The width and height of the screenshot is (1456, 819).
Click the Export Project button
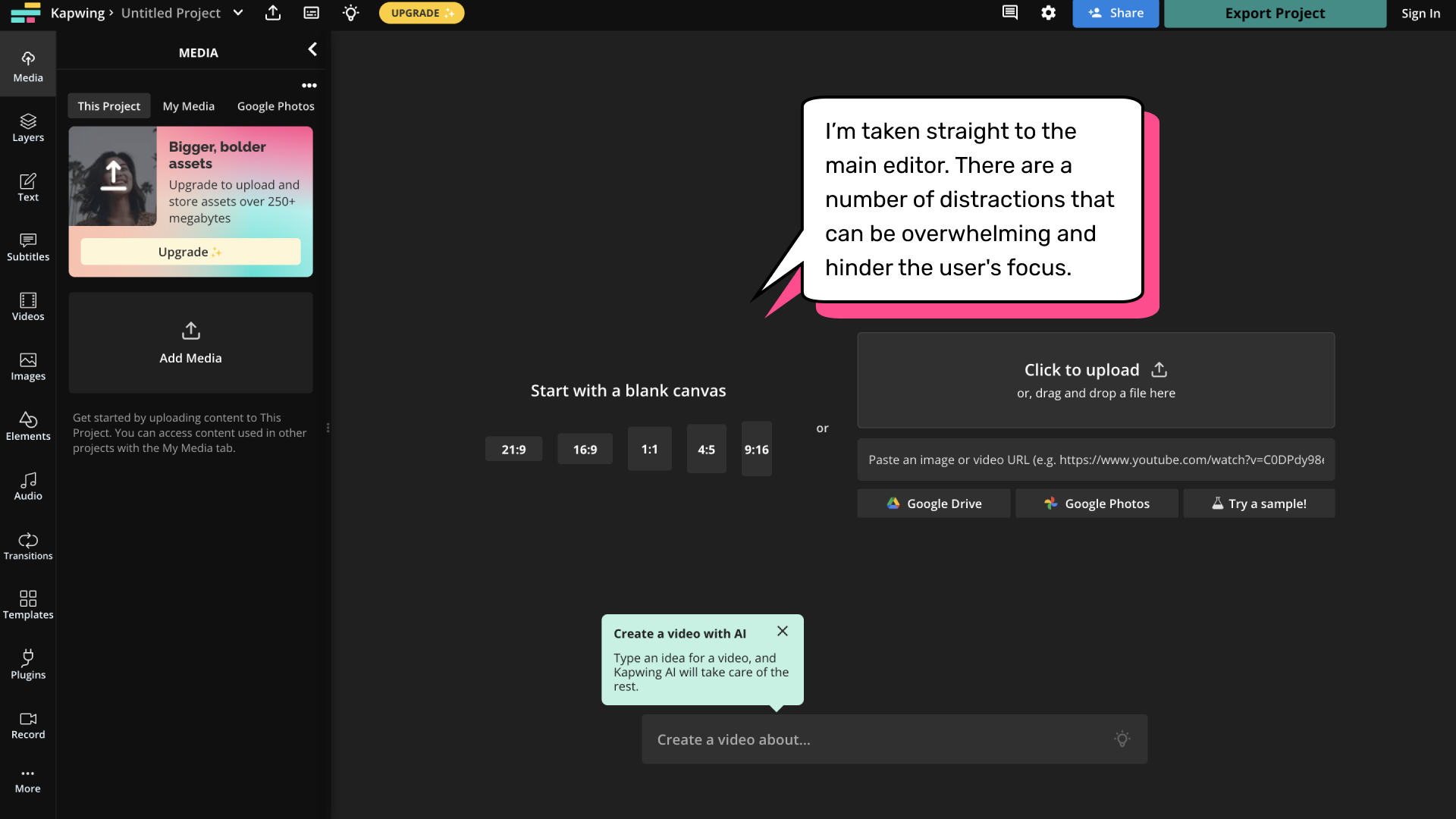pyautogui.click(x=1275, y=14)
